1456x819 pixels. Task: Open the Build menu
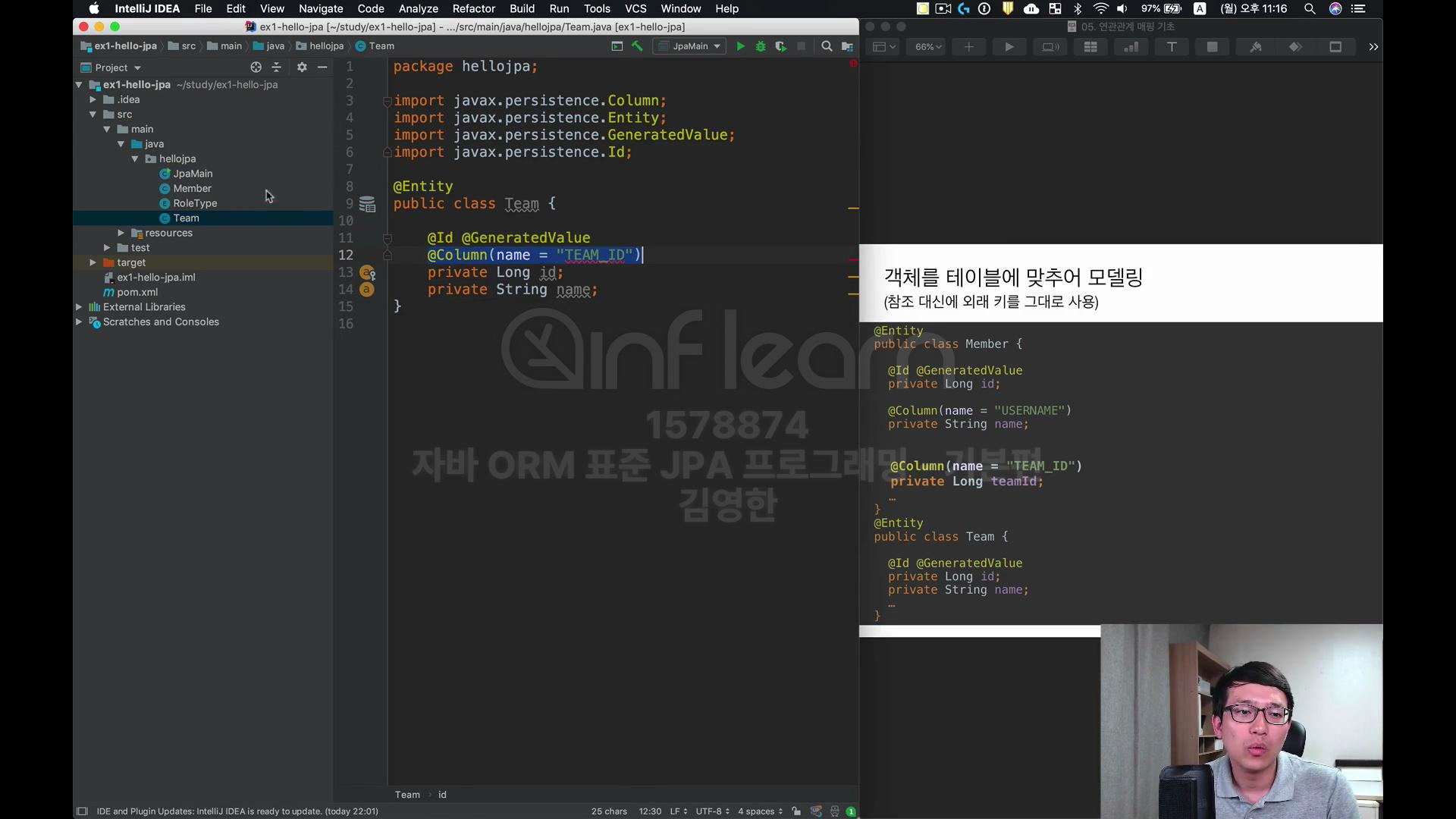(x=522, y=9)
